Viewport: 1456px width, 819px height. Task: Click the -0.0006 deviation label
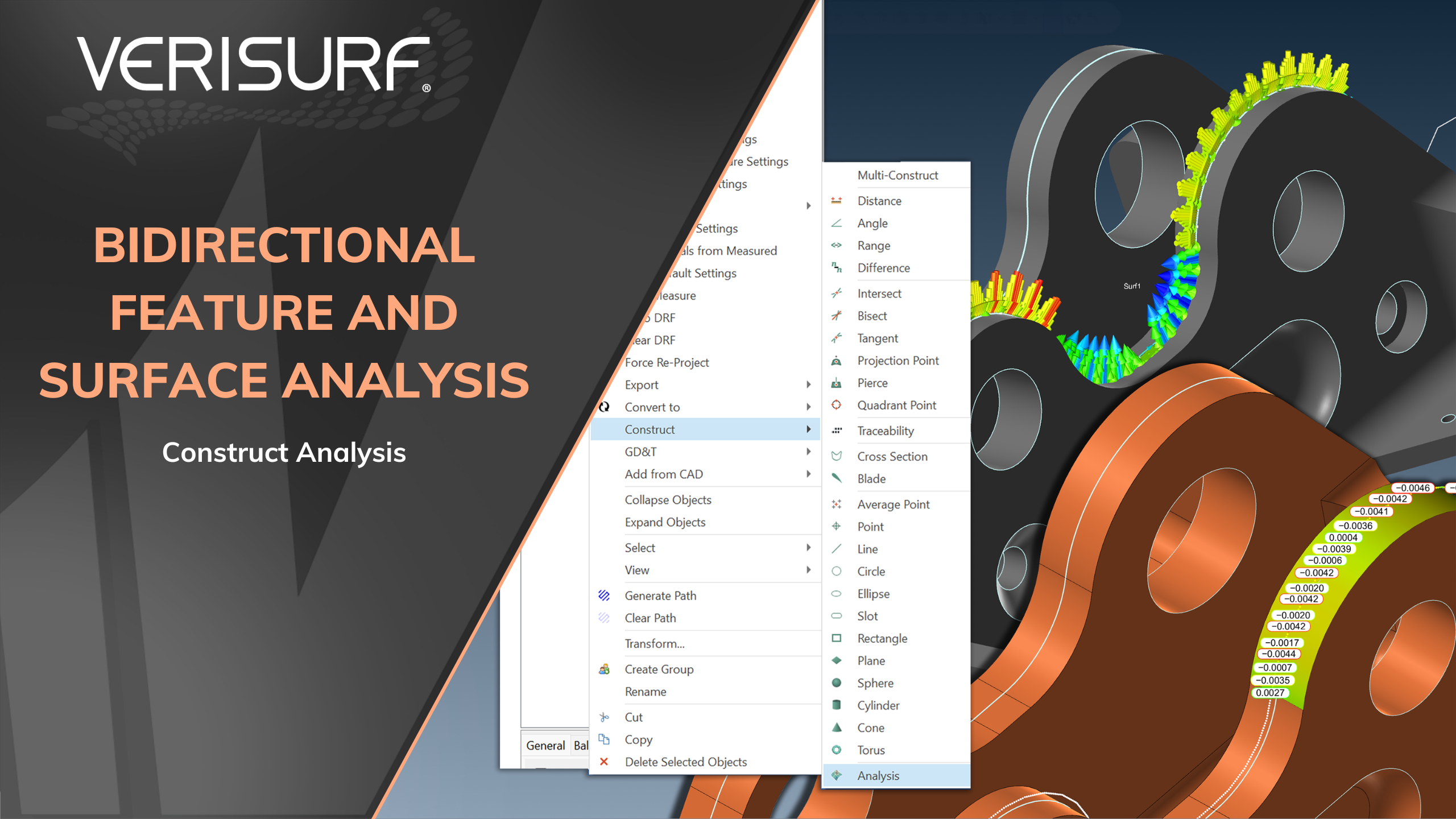pos(1325,560)
